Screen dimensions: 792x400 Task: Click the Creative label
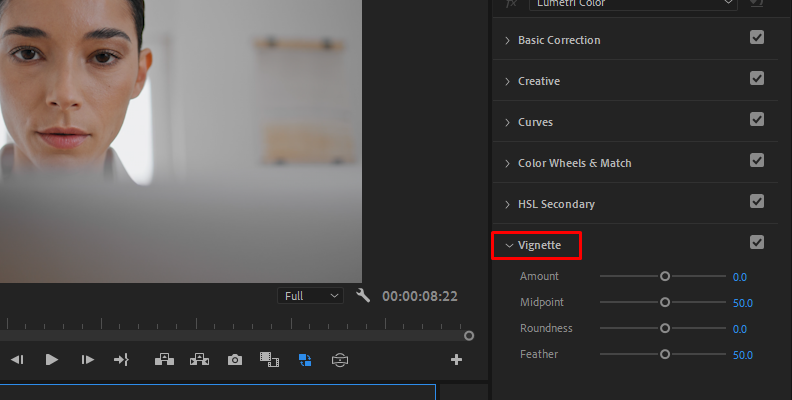[539, 81]
